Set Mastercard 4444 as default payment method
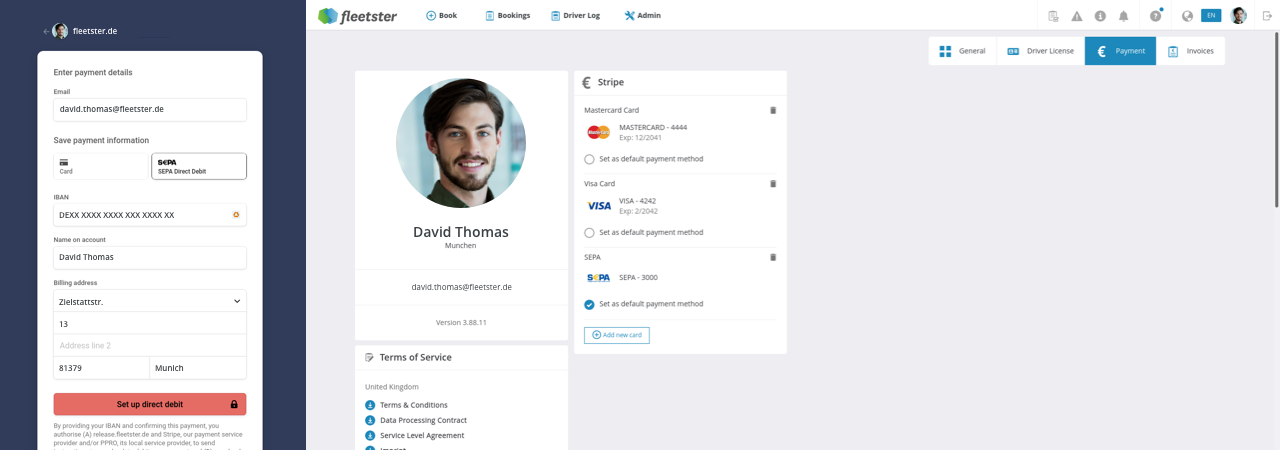Screen dimensions: 1280x450 (x=589, y=159)
